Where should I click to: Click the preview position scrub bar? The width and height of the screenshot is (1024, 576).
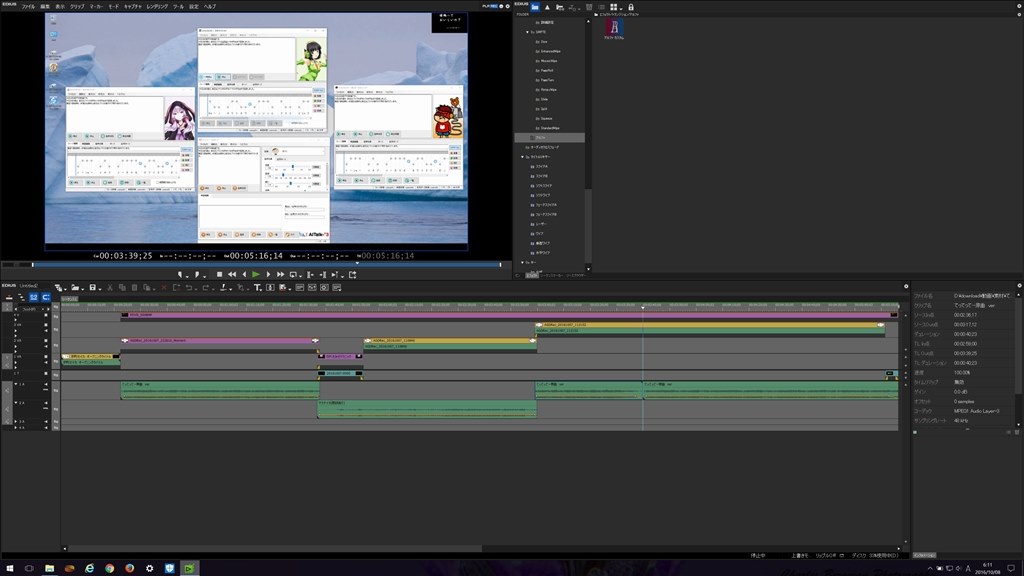tap(266, 264)
